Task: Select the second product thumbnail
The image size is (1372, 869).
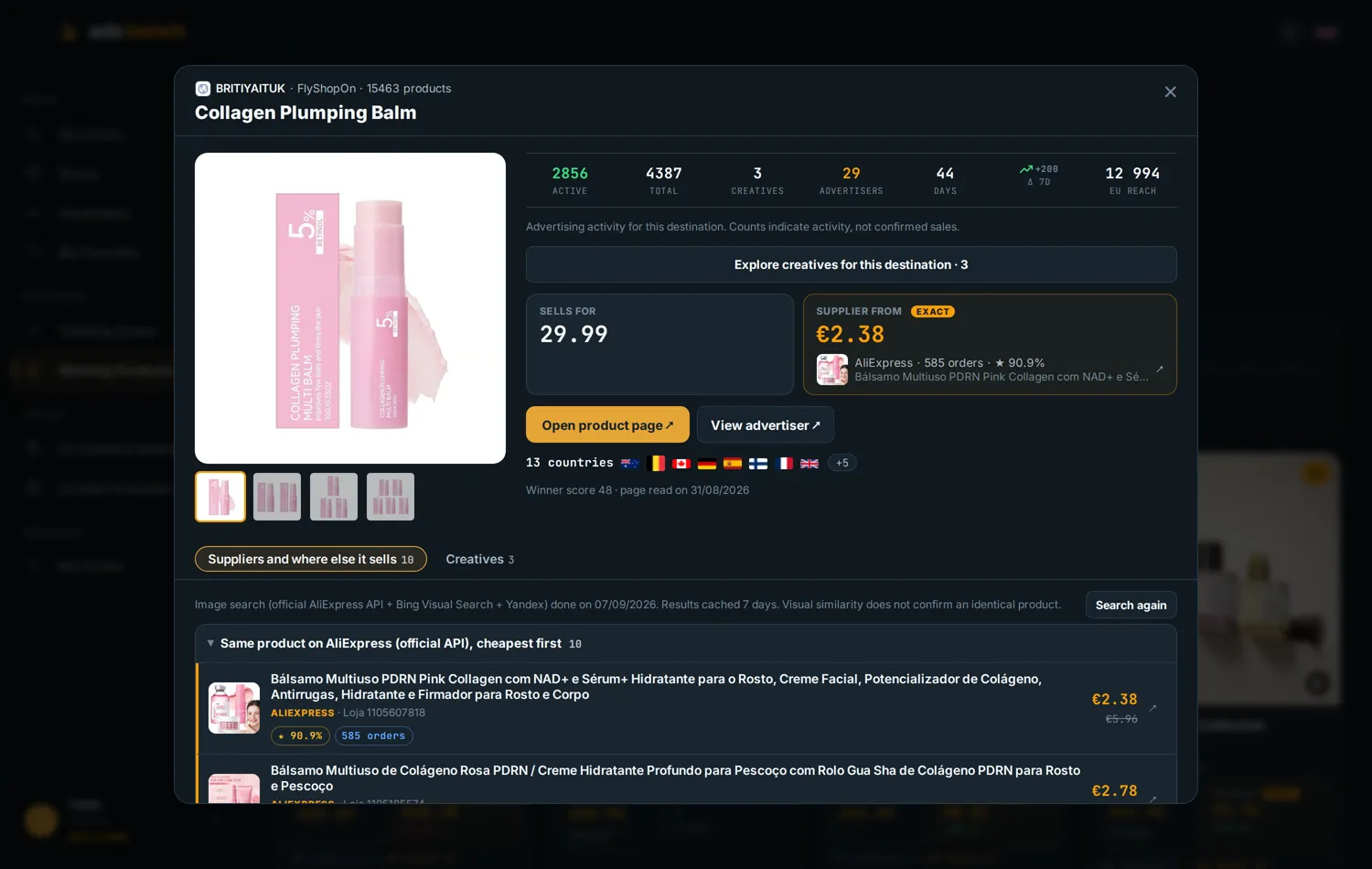Action: pyautogui.click(x=277, y=497)
